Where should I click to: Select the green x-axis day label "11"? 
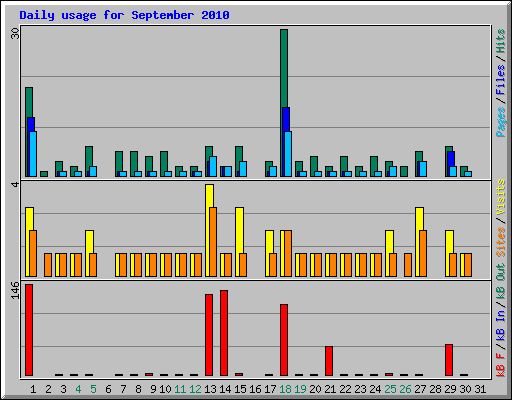[x=180, y=389]
